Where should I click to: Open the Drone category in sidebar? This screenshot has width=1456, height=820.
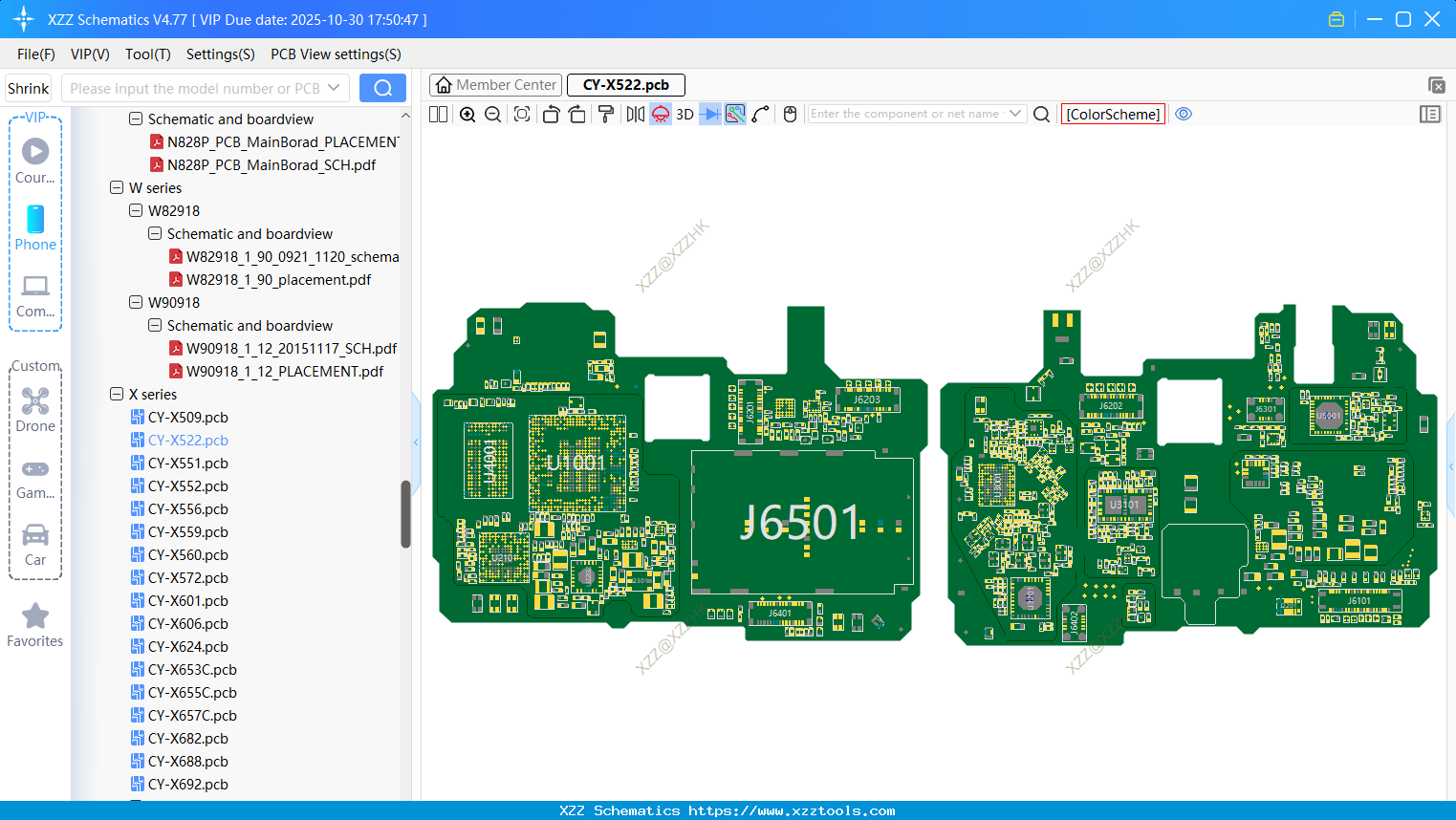click(x=35, y=410)
